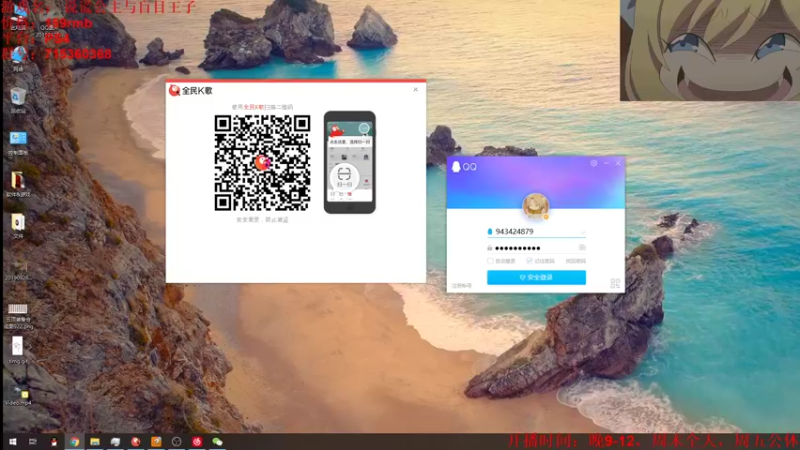This screenshot has width=800, height=450.
Task: Open the Network desktop icon
Action: [18, 58]
